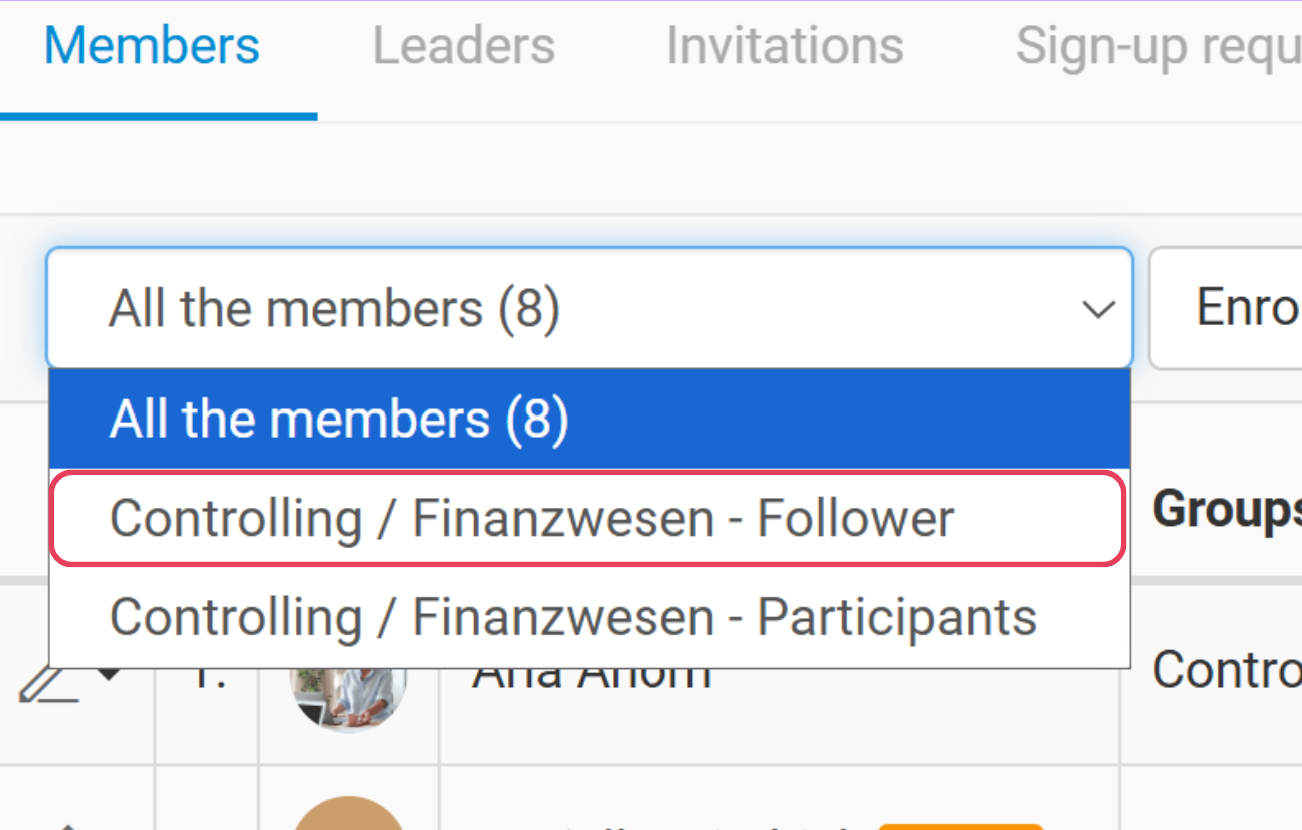Viewport: 1302px width, 830px height.
Task: Sort by the Groups column header
Action: (x=1226, y=509)
